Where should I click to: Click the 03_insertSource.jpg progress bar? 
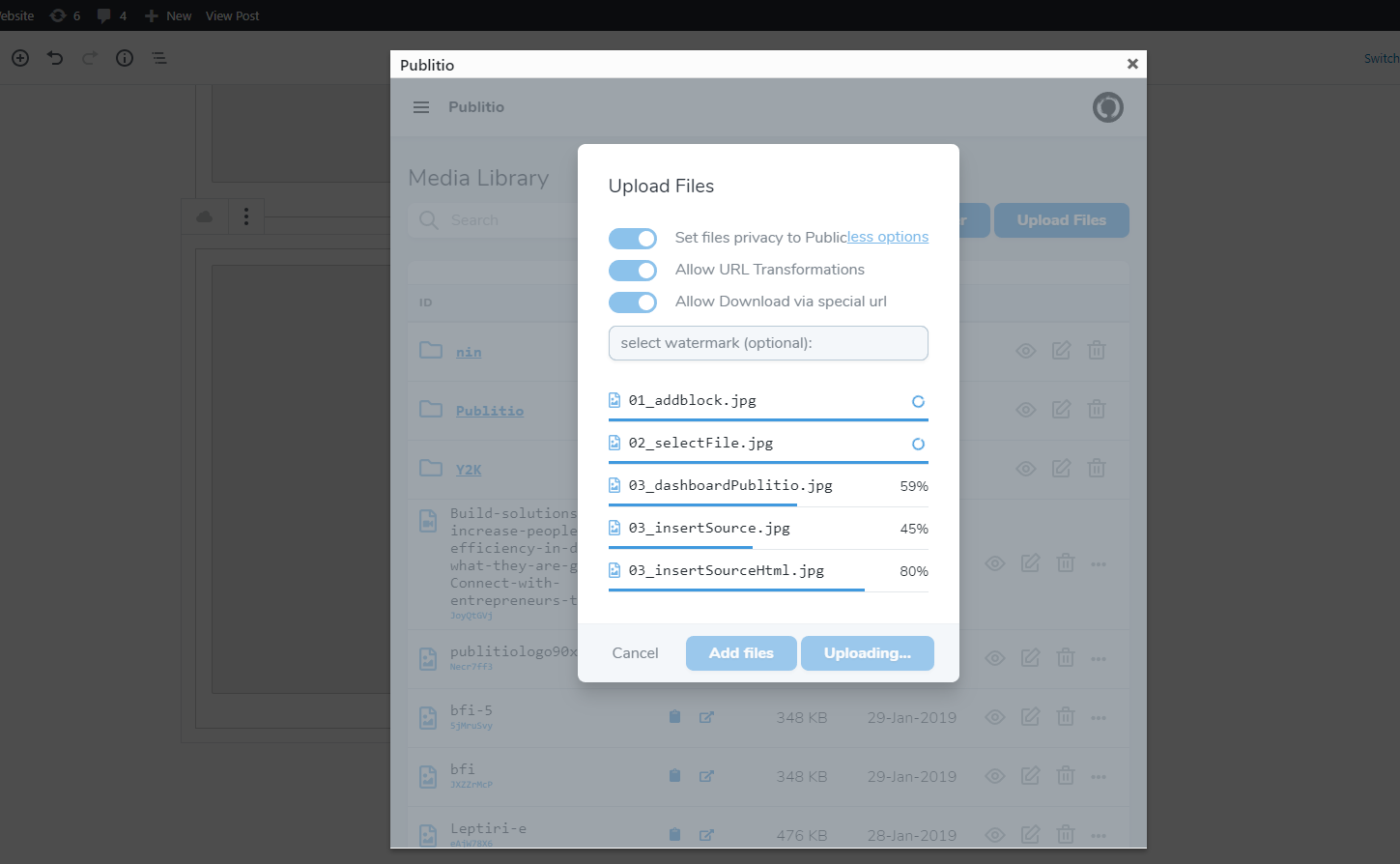(768, 547)
